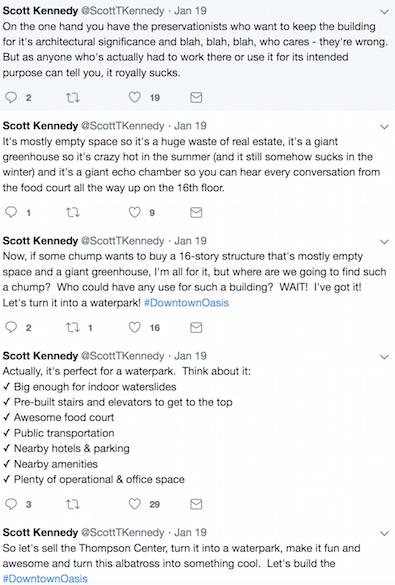Like the tweet about preservationists
The image size is (395, 585).
(135, 97)
